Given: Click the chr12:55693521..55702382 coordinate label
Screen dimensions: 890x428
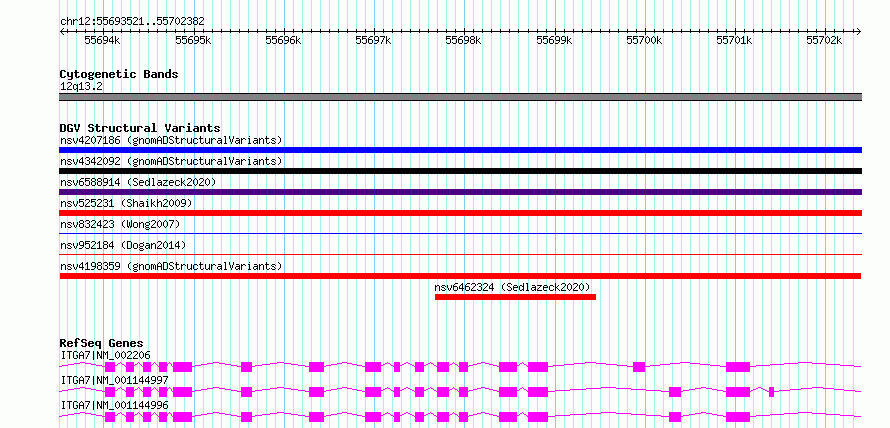Looking at the screenshot, I should pos(132,21).
